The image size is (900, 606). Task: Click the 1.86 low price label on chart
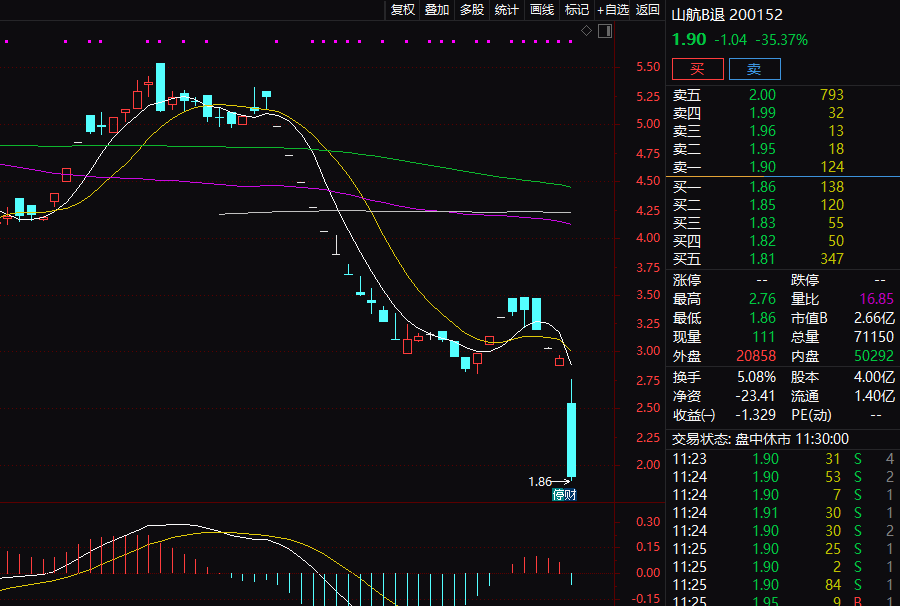(x=540, y=481)
